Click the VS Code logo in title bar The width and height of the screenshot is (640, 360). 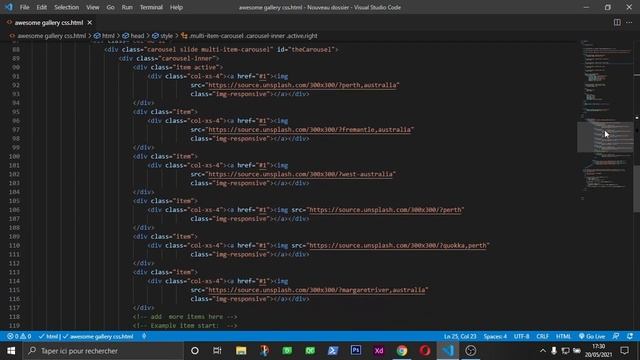tap(9, 7)
